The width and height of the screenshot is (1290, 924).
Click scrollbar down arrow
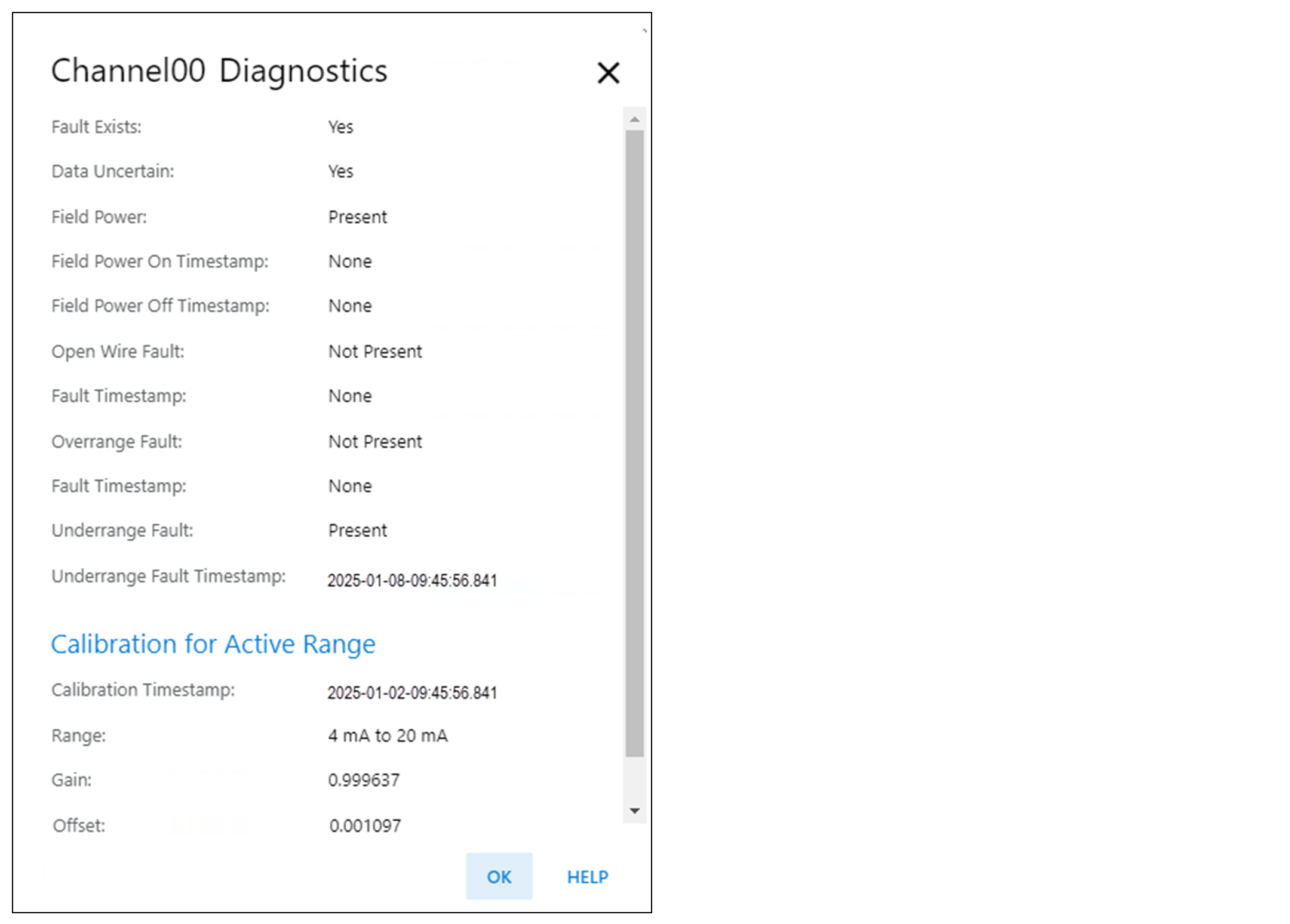tap(634, 811)
